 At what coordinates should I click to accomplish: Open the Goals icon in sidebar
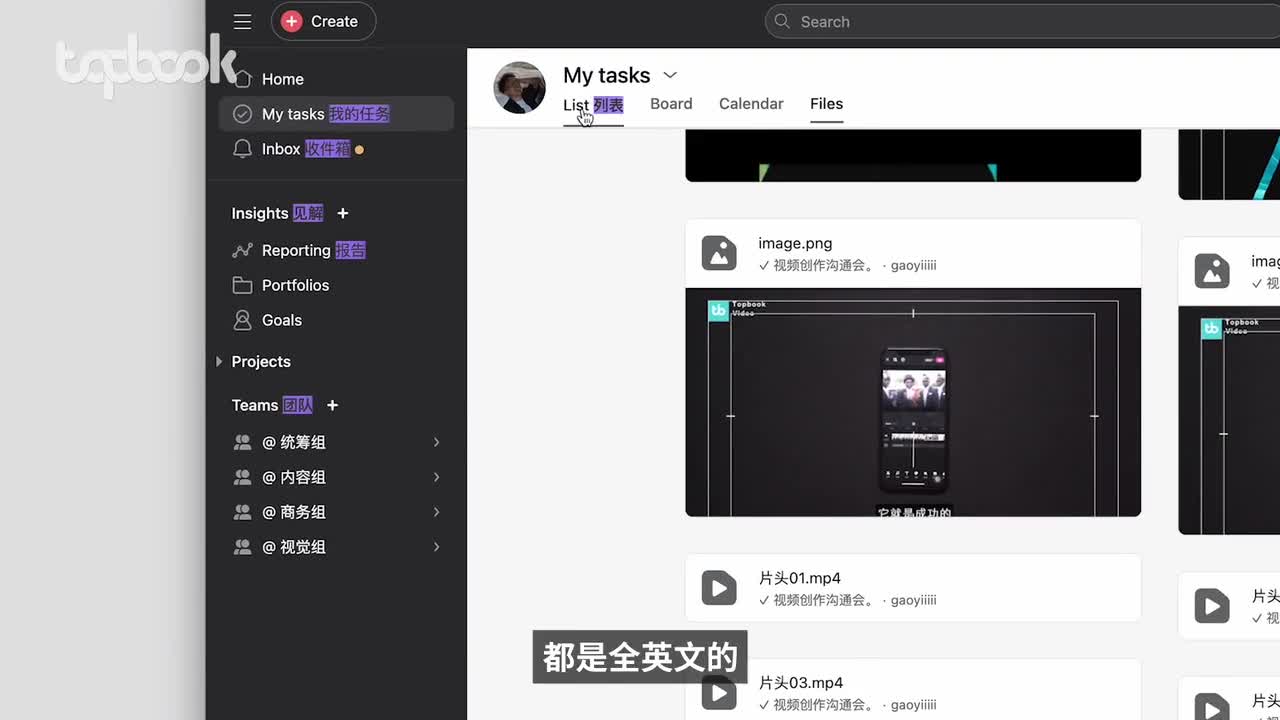click(x=242, y=320)
